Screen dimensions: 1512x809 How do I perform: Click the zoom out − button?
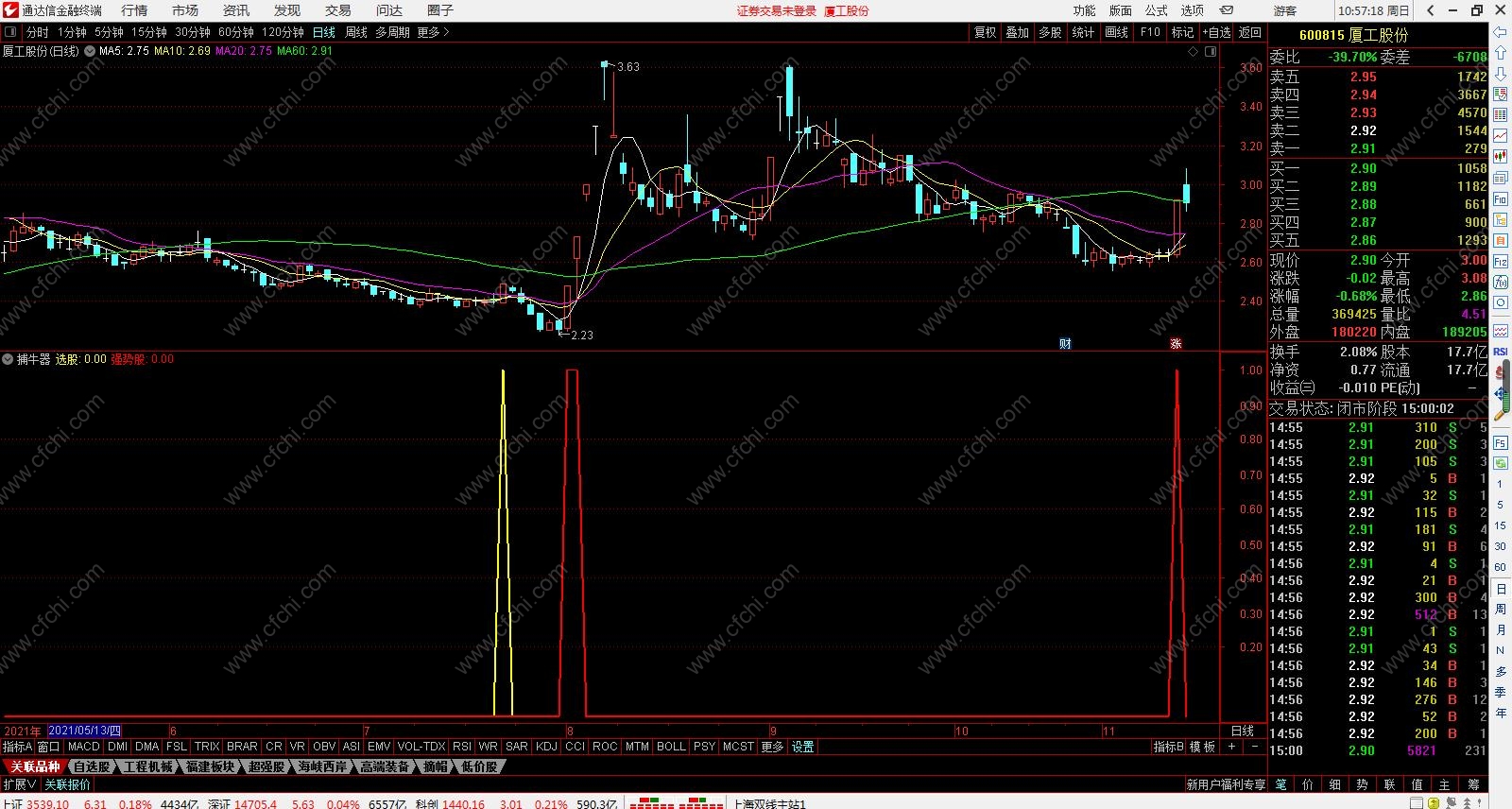tap(1255, 747)
